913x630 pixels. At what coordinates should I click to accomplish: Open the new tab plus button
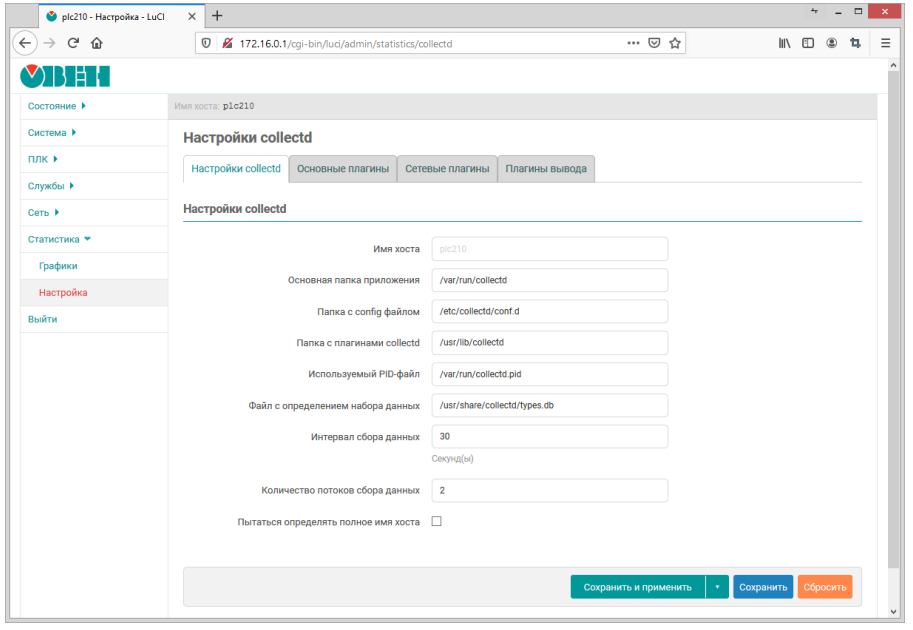[x=217, y=15]
